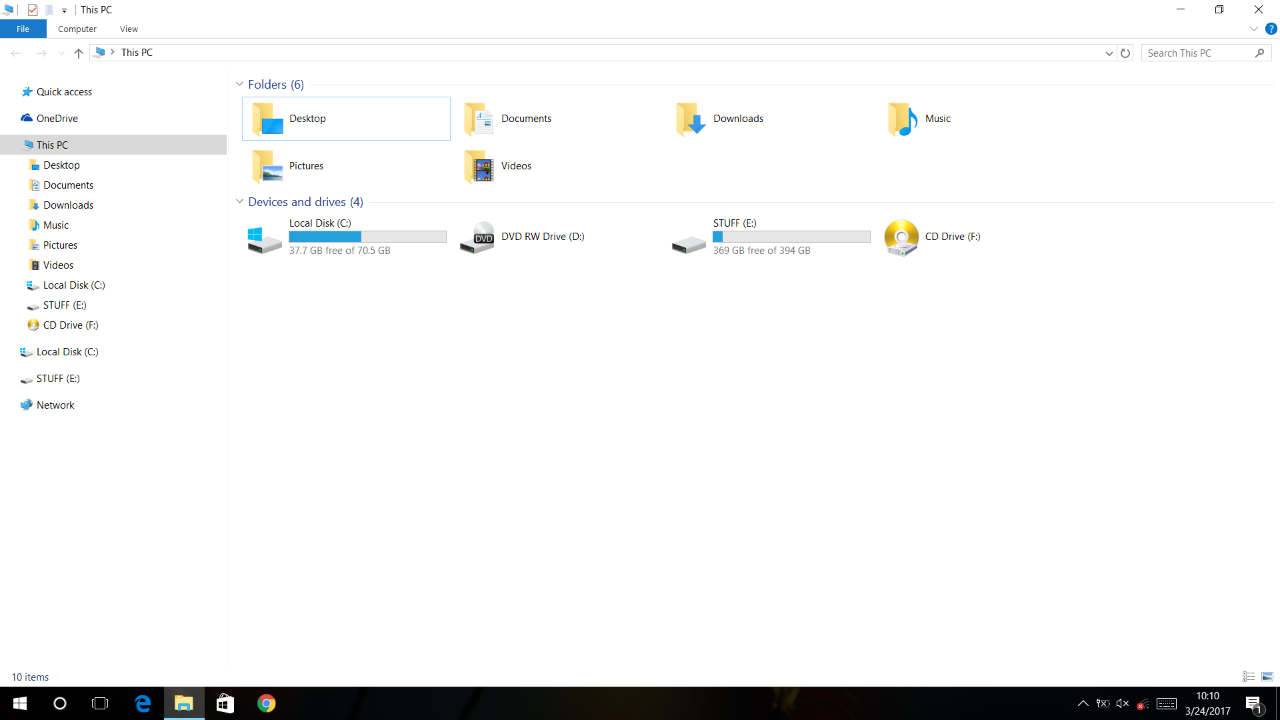Switch to large icons view in status bar
The width and height of the screenshot is (1280, 720).
point(1267,677)
